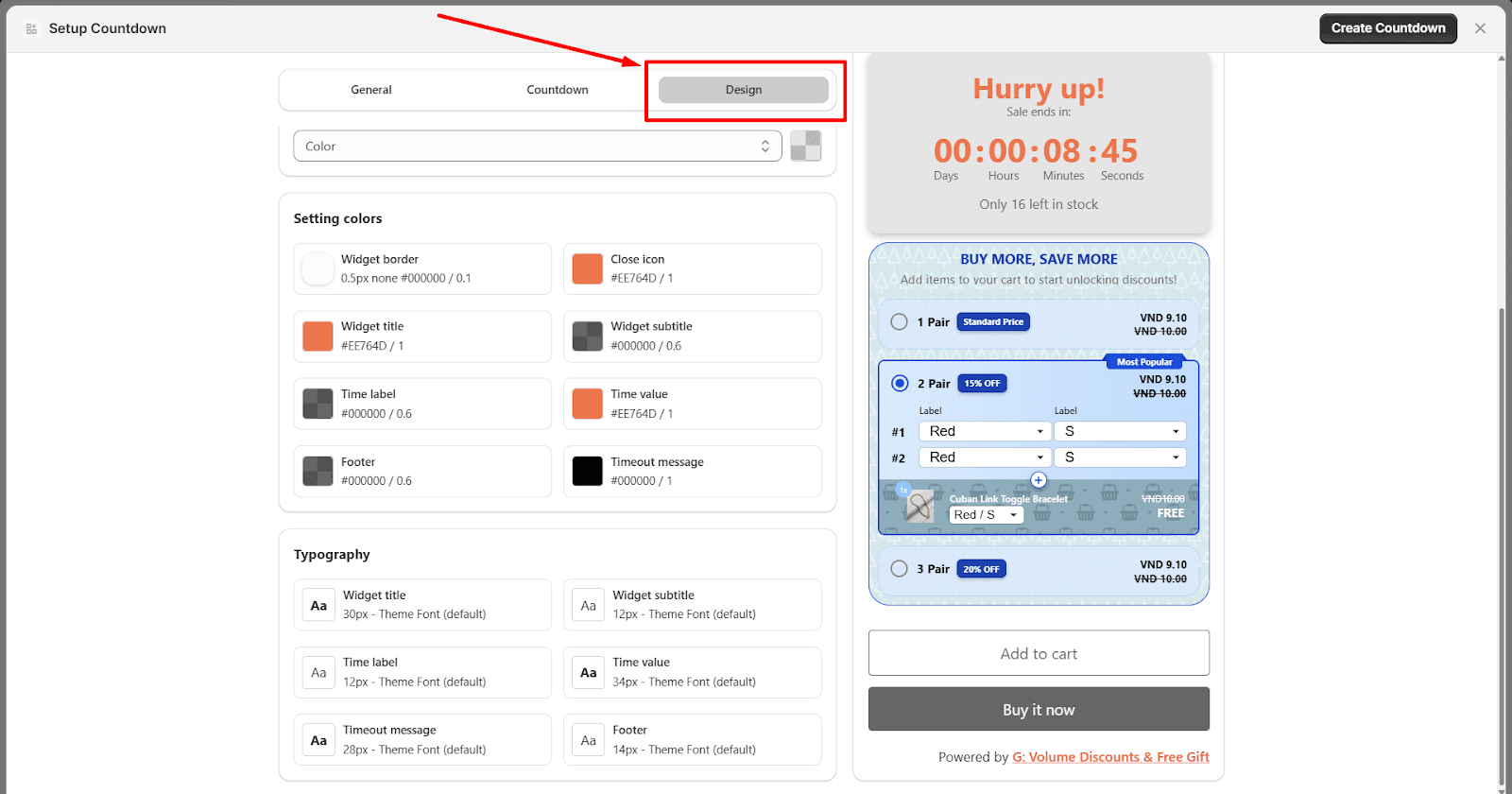
Task: Open the #1 size S dropdown
Action: point(1121,431)
